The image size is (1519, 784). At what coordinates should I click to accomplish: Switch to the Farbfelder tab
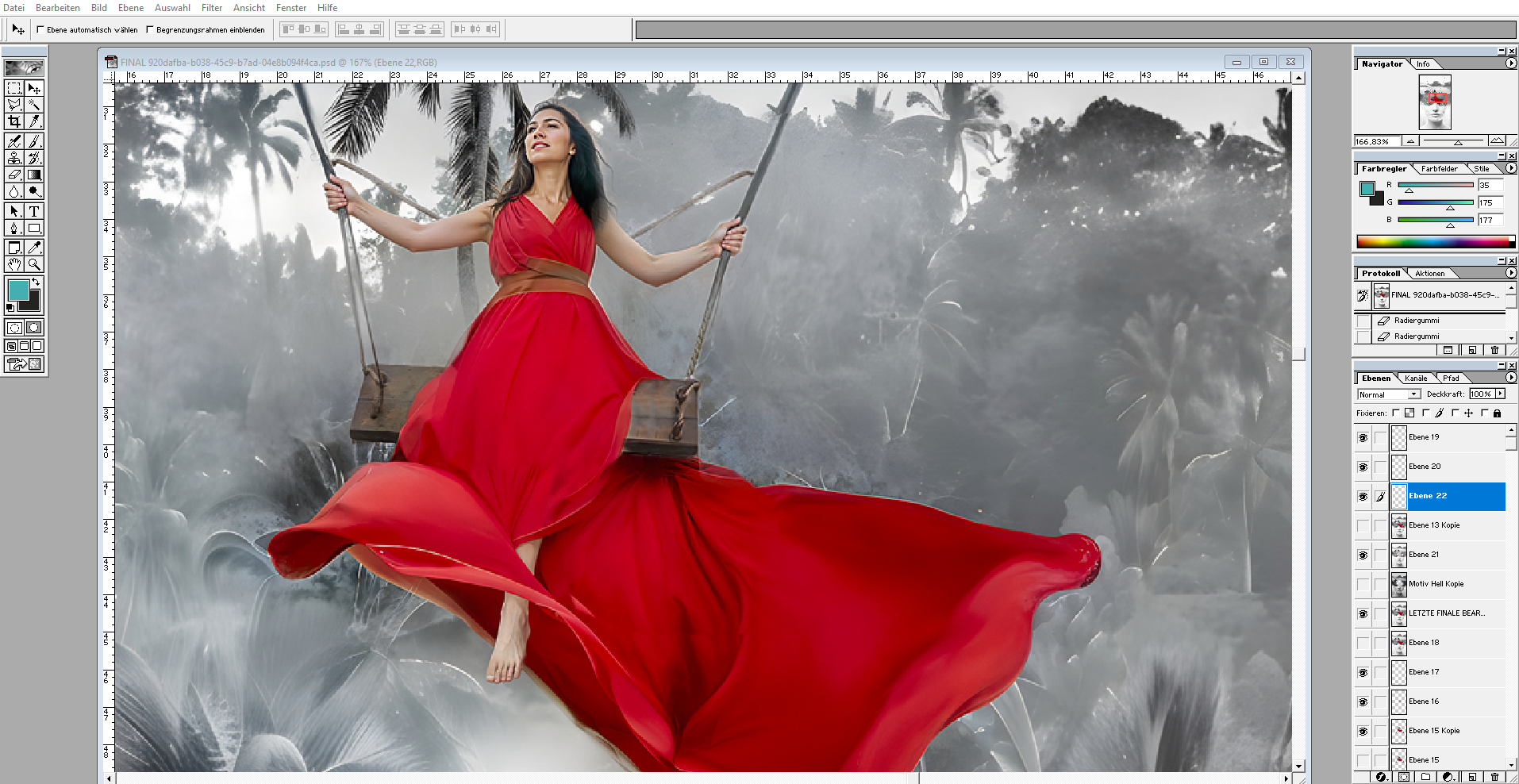tap(1439, 169)
